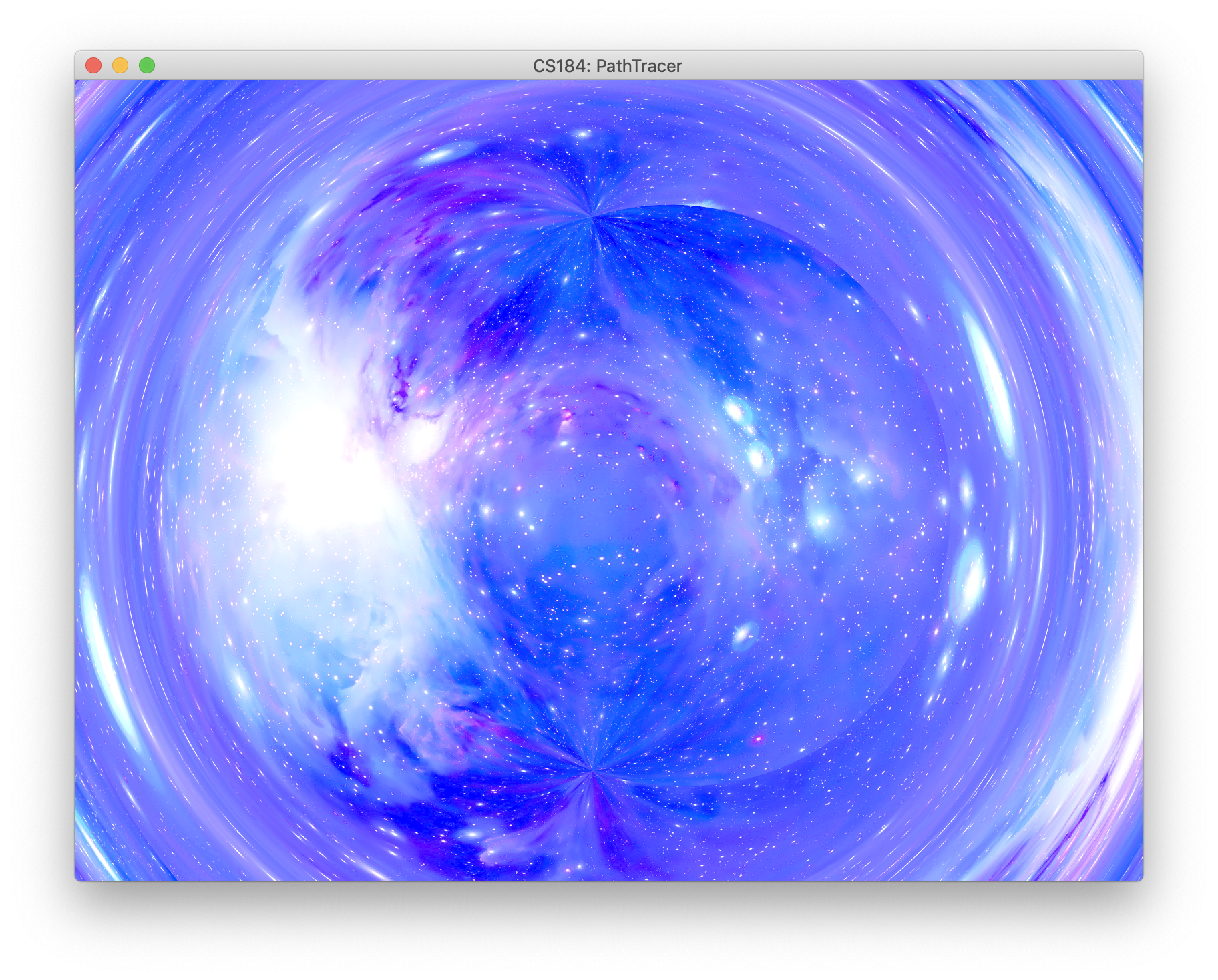This screenshot has width=1218, height=980.
Task: Click the "CS184: PathTracer" title text
Action: pyautogui.click(x=608, y=66)
